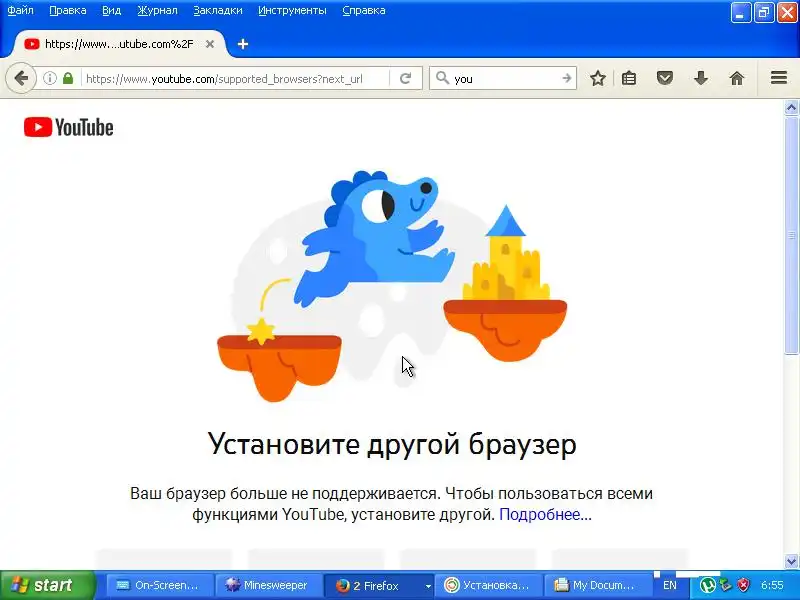Show bookmarks list icon in toolbar
800x600 pixels.
click(x=629, y=78)
